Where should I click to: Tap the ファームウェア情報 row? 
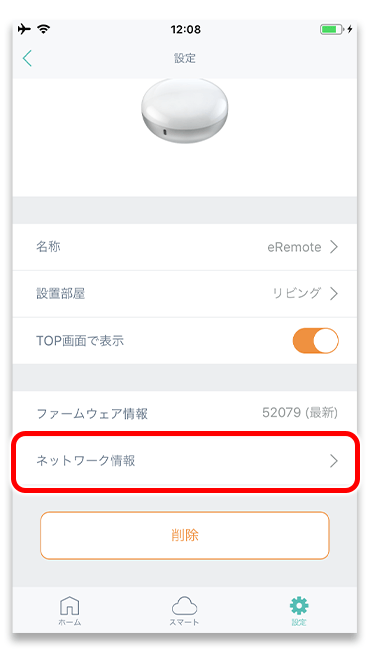[185, 414]
